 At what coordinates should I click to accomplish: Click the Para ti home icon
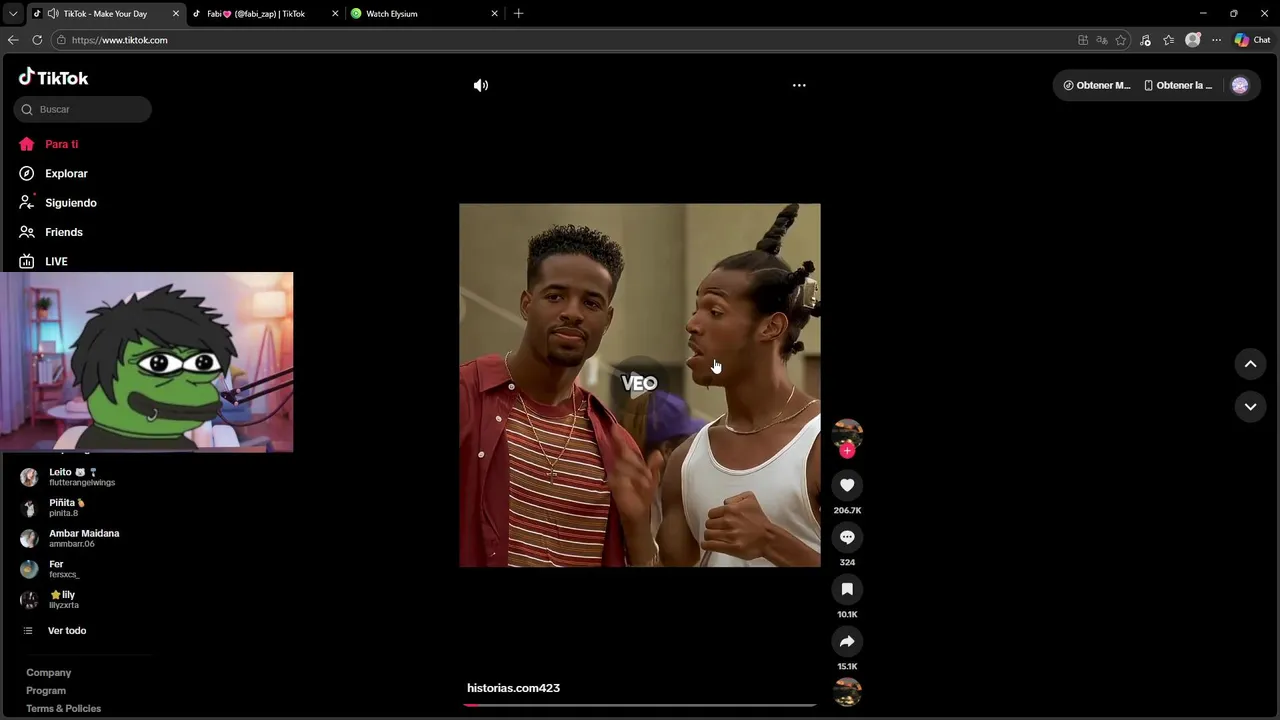(x=27, y=144)
